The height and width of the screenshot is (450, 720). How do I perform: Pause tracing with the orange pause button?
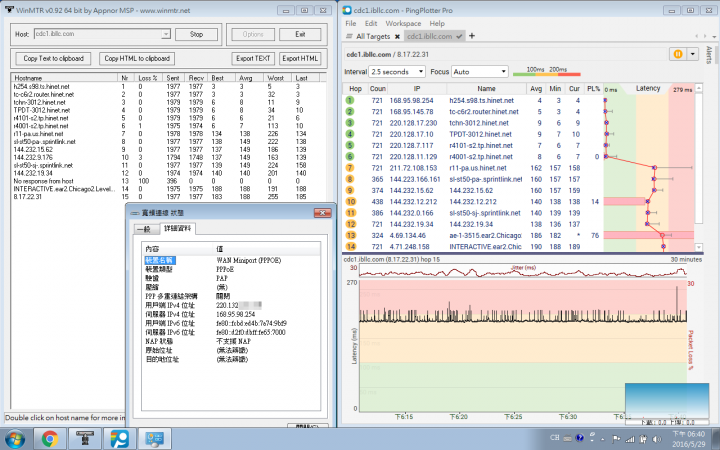coord(678,54)
